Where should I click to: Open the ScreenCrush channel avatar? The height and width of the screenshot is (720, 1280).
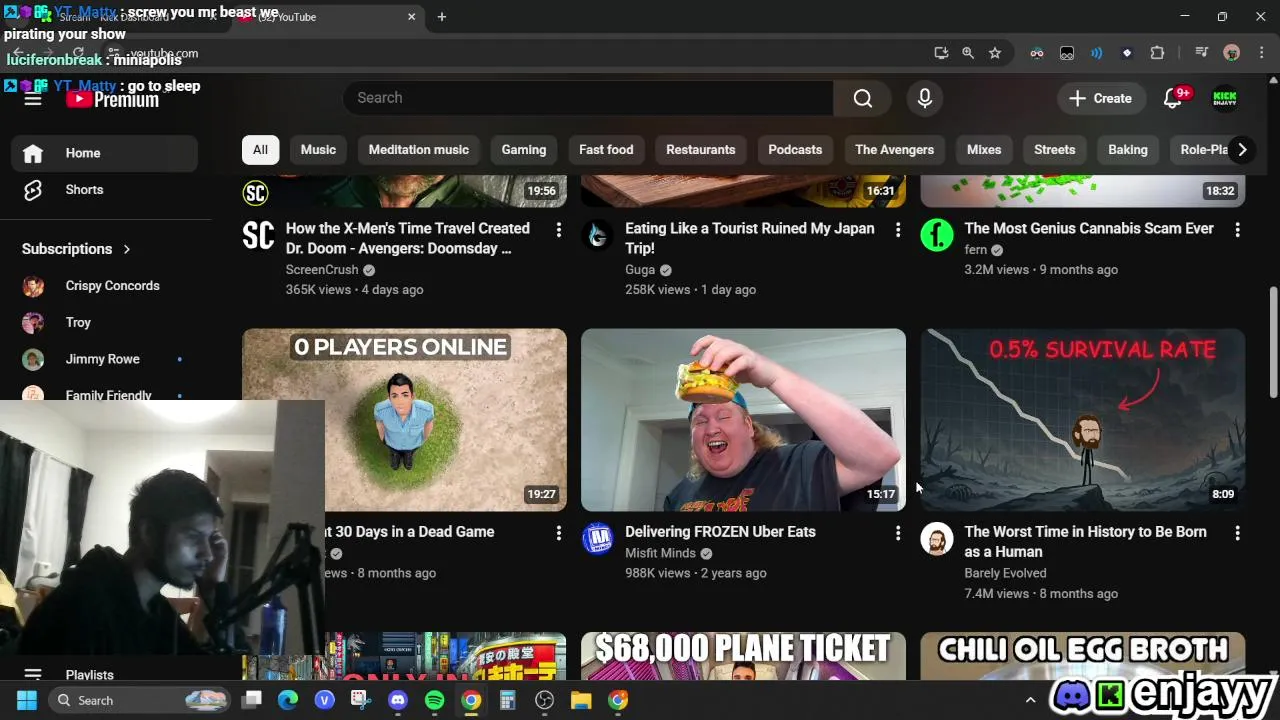(x=258, y=236)
